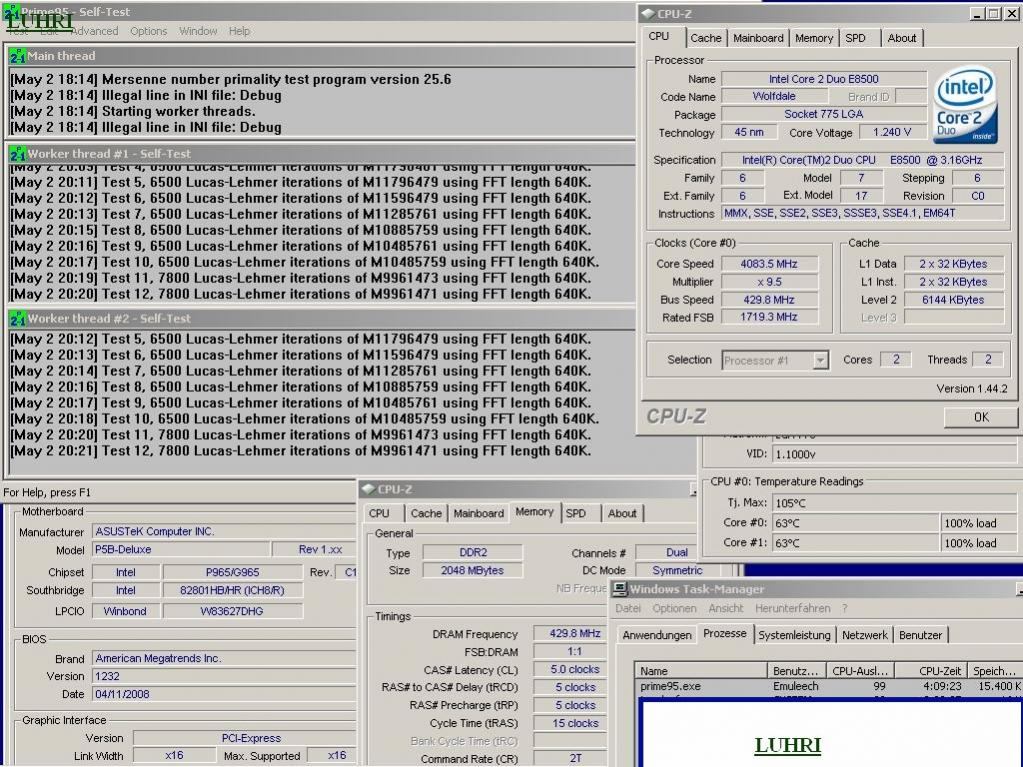Click the memory Type field DDR2
This screenshot has width=1023, height=767.
(472, 552)
